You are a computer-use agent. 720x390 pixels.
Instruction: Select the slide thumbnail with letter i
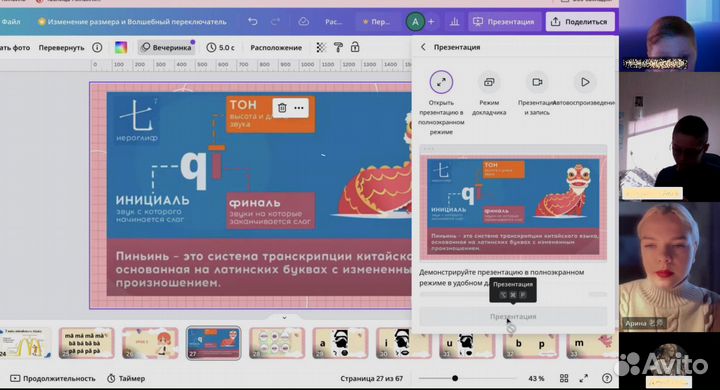point(404,343)
